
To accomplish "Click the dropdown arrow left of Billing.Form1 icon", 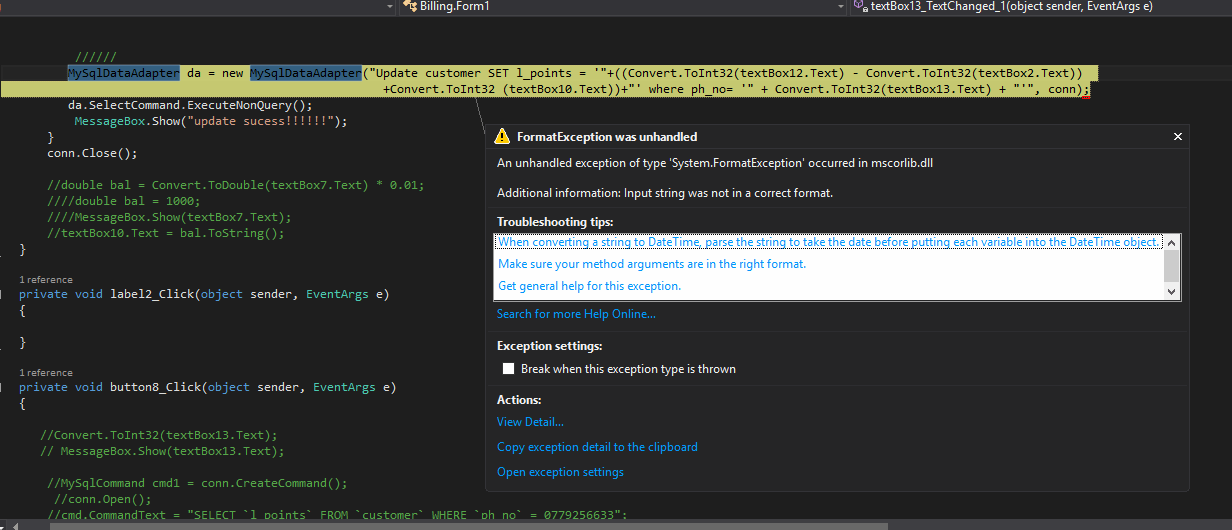I will [x=390, y=6].
